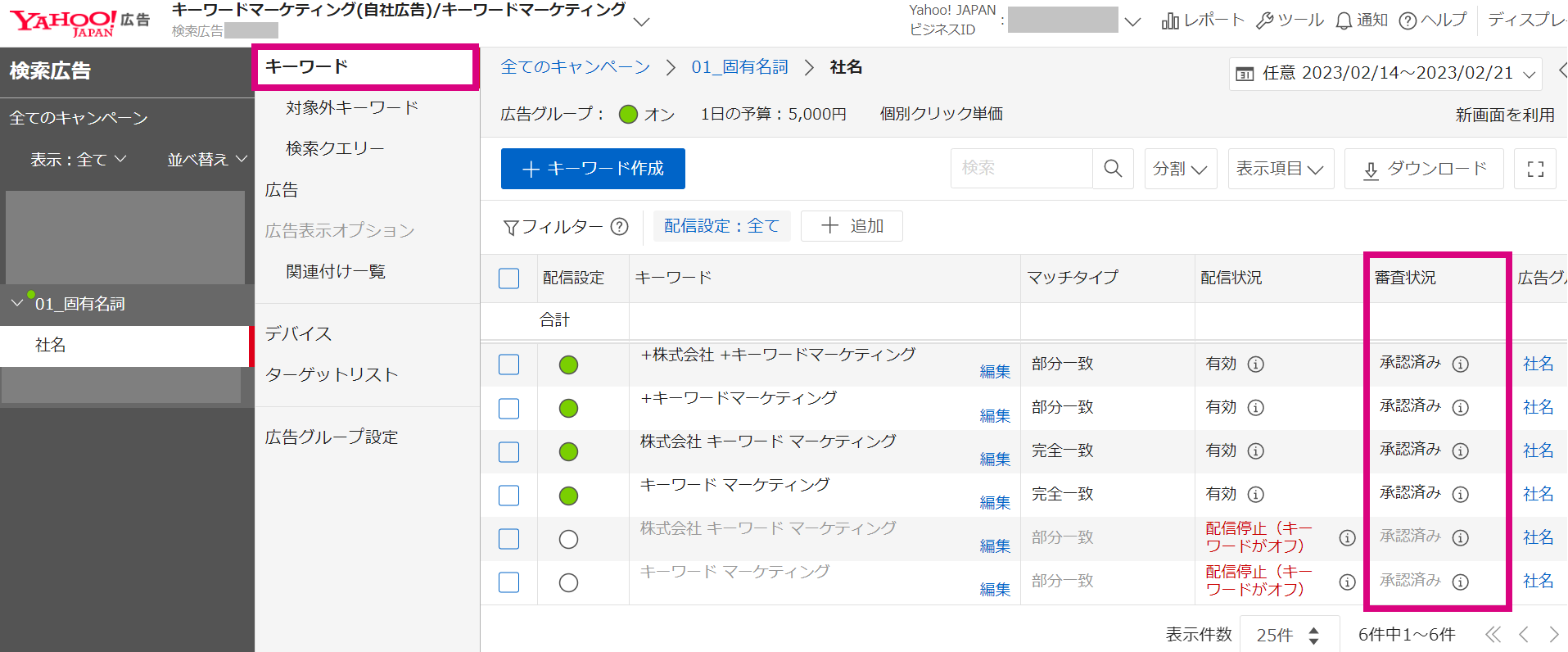This screenshot has height=652, width=1568.
Task: Open the 表示：全て sidebar dropdown
Action: (79, 160)
